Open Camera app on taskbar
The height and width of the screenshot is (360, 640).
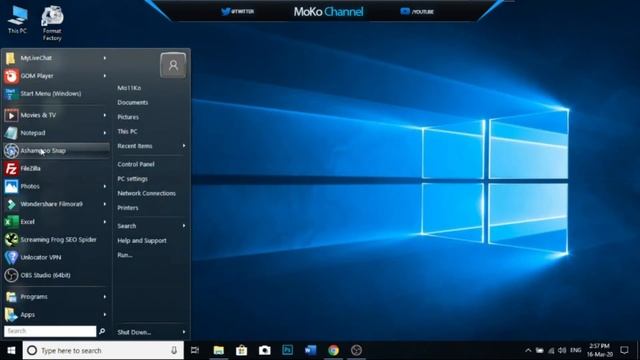(x=264, y=350)
